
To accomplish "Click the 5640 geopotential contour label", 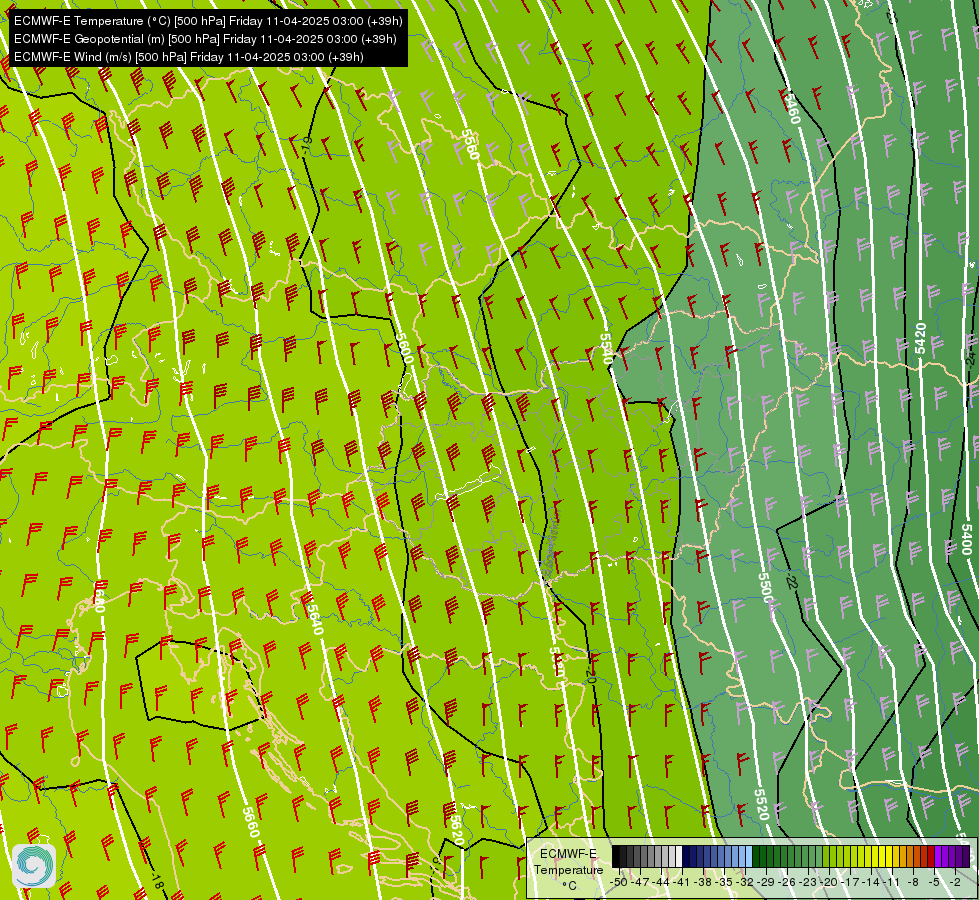I will click(315, 620).
